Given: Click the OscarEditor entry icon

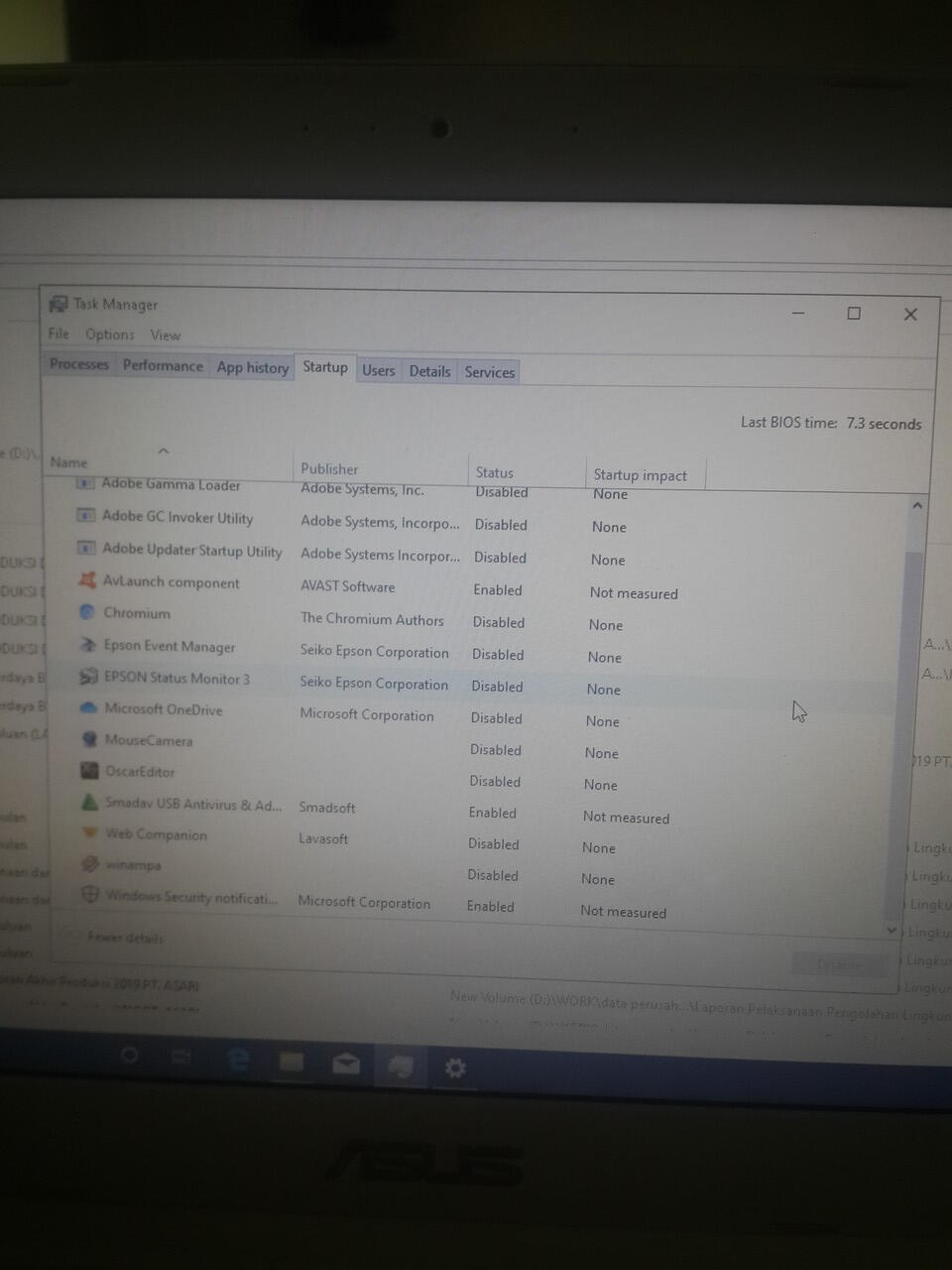Looking at the screenshot, I should coord(89,770).
